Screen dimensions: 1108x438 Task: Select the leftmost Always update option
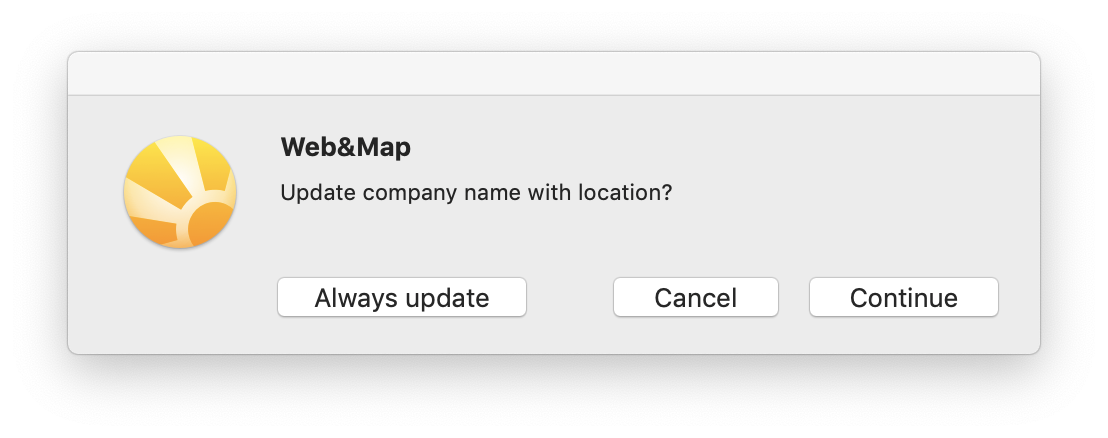[x=401, y=297]
